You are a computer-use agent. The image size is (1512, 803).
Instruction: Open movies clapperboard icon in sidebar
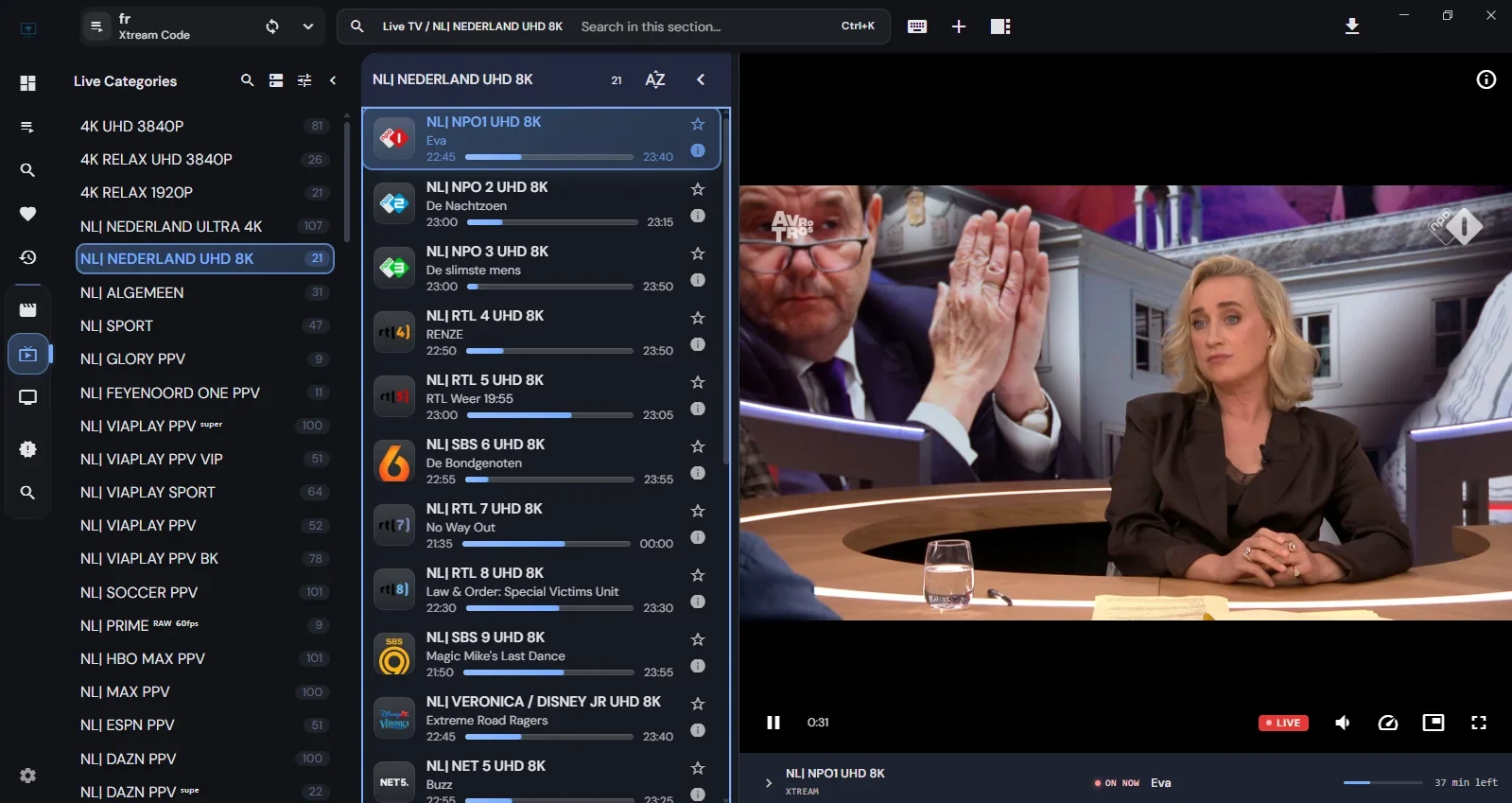(27, 310)
